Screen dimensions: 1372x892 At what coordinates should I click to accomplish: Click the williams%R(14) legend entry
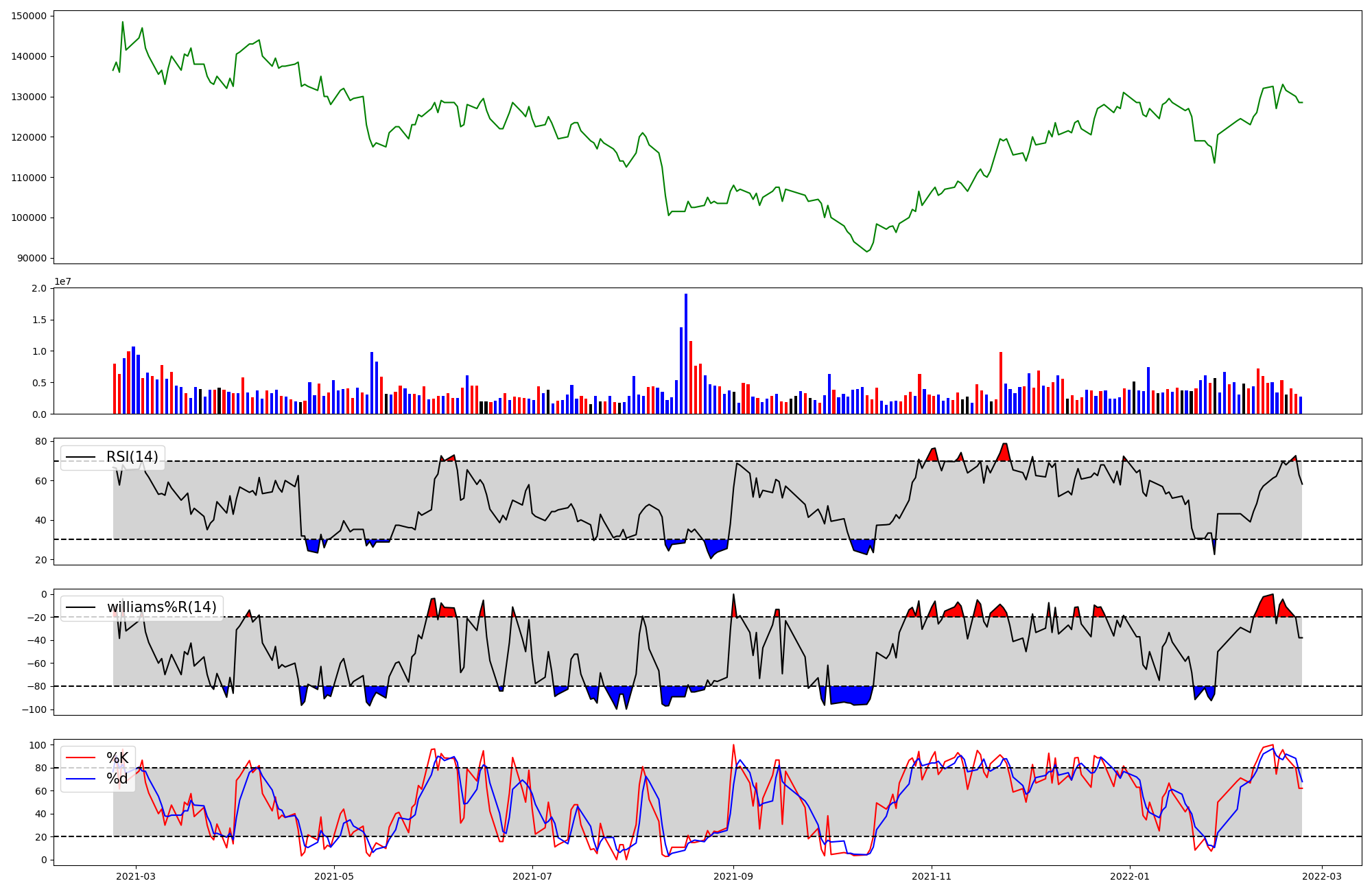(161, 607)
